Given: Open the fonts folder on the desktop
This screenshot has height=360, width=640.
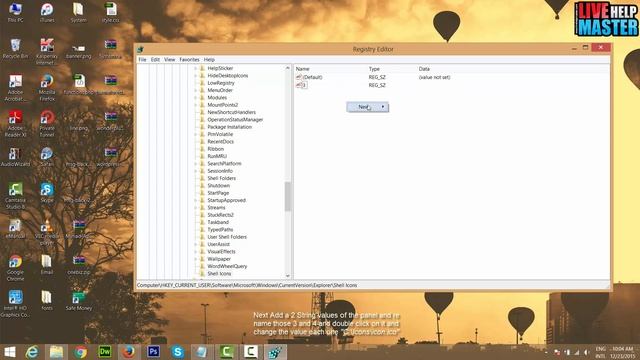Looking at the screenshot, I should click(x=47, y=301).
